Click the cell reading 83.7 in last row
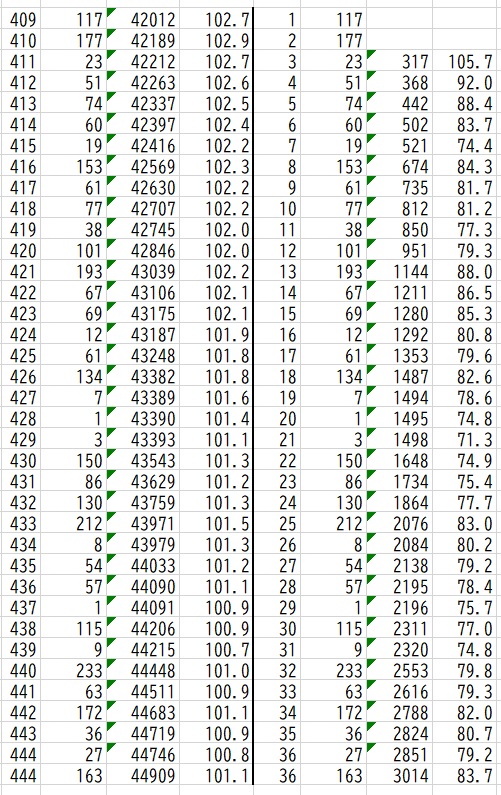 click(x=466, y=775)
